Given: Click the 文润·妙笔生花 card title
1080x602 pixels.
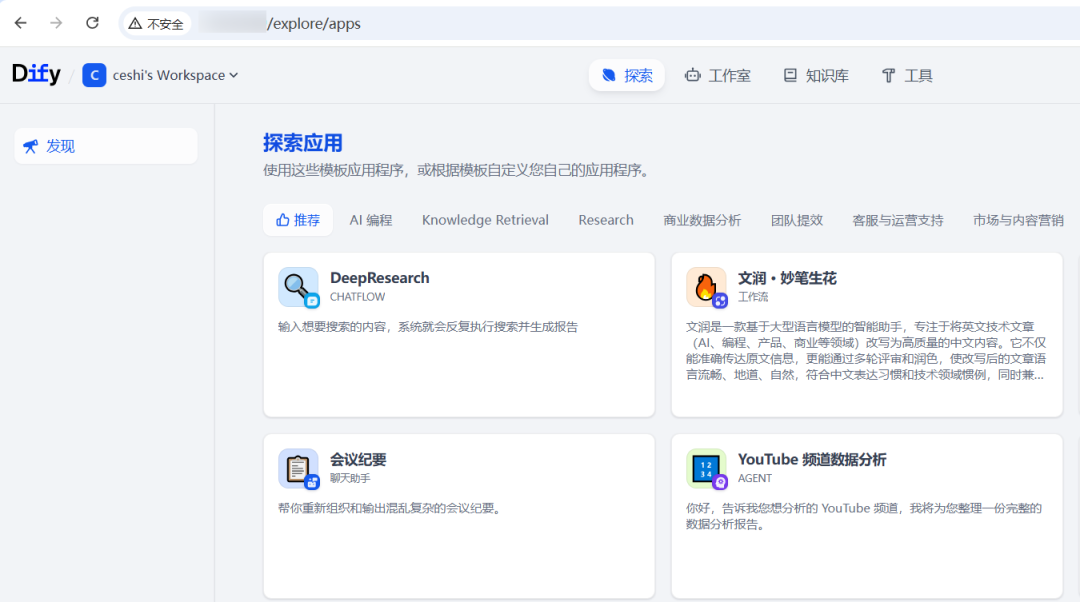Looking at the screenshot, I should [x=787, y=278].
